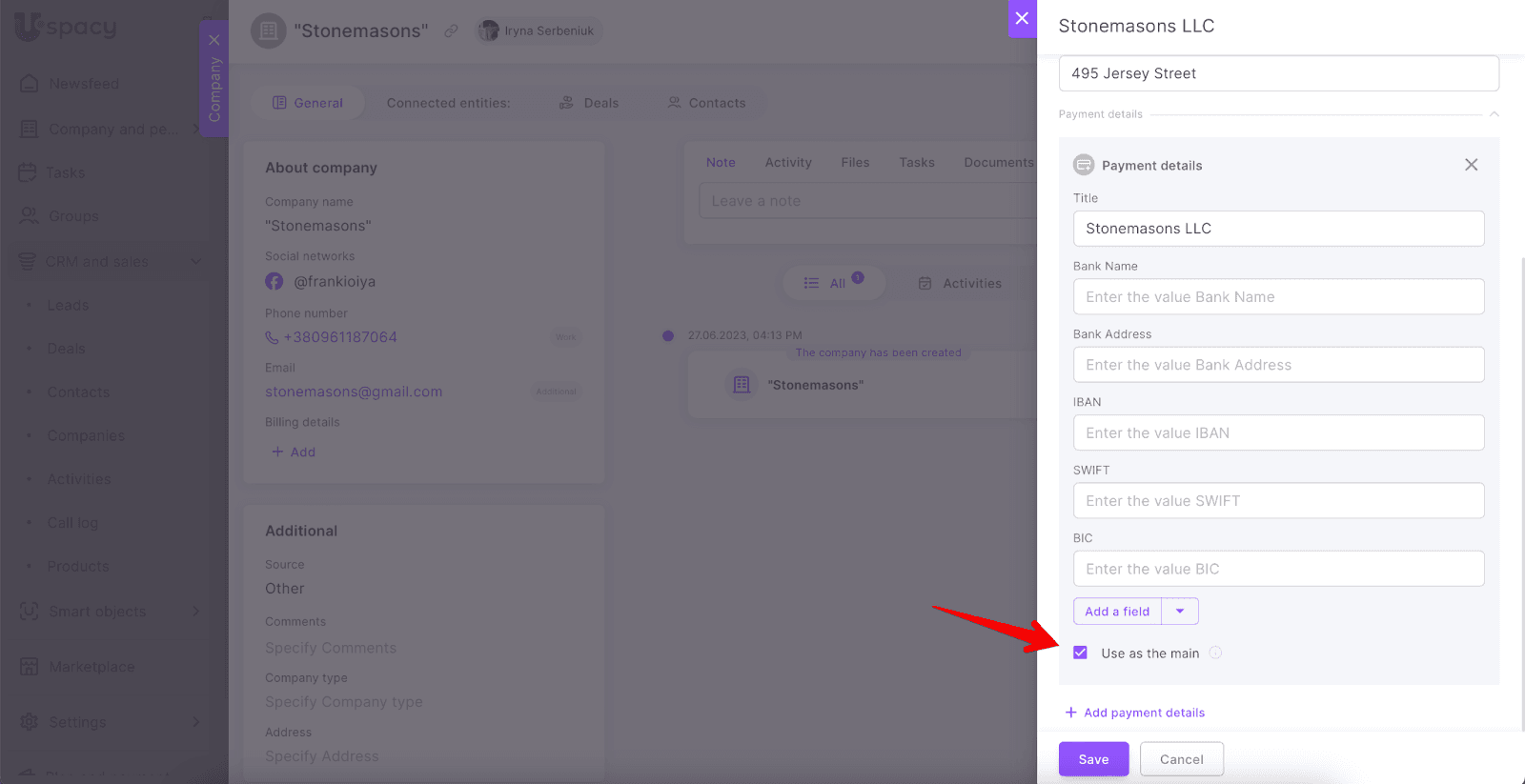Click the info icon beside Use as the main
Viewport: 1525px width, 784px height.
(1215, 653)
